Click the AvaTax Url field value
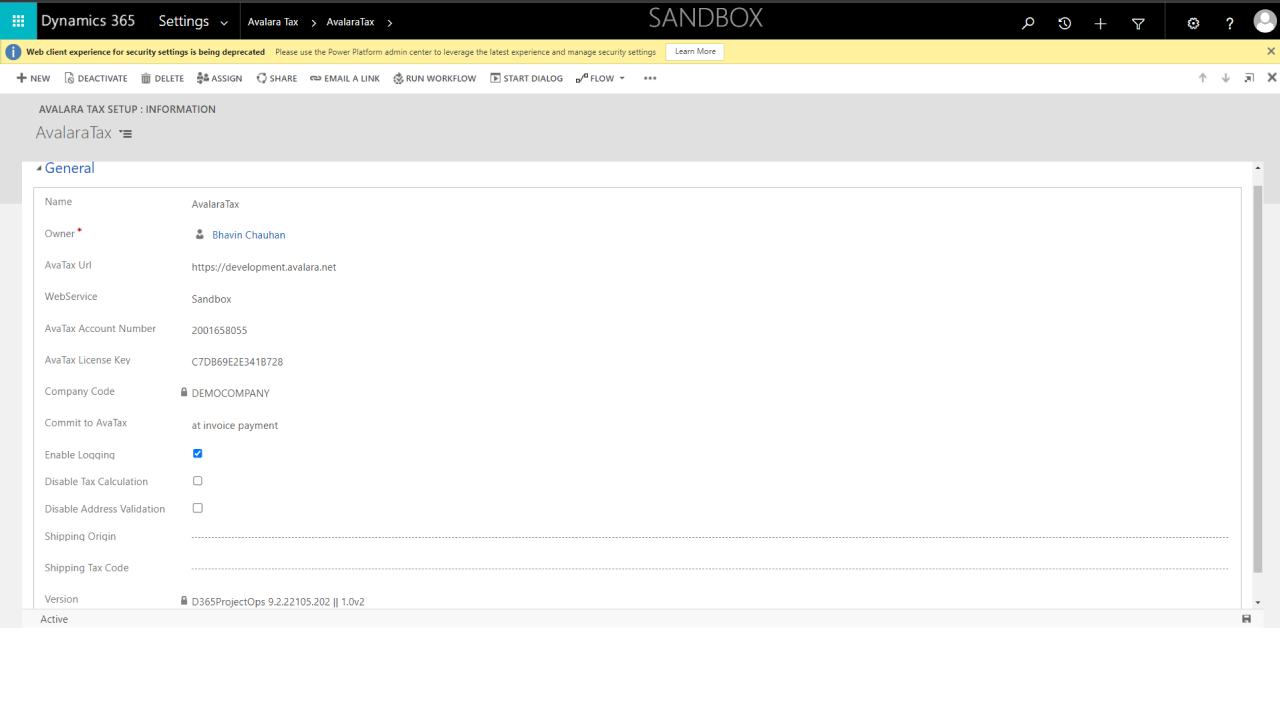This screenshot has width=1280, height=720. tap(264, 267)
